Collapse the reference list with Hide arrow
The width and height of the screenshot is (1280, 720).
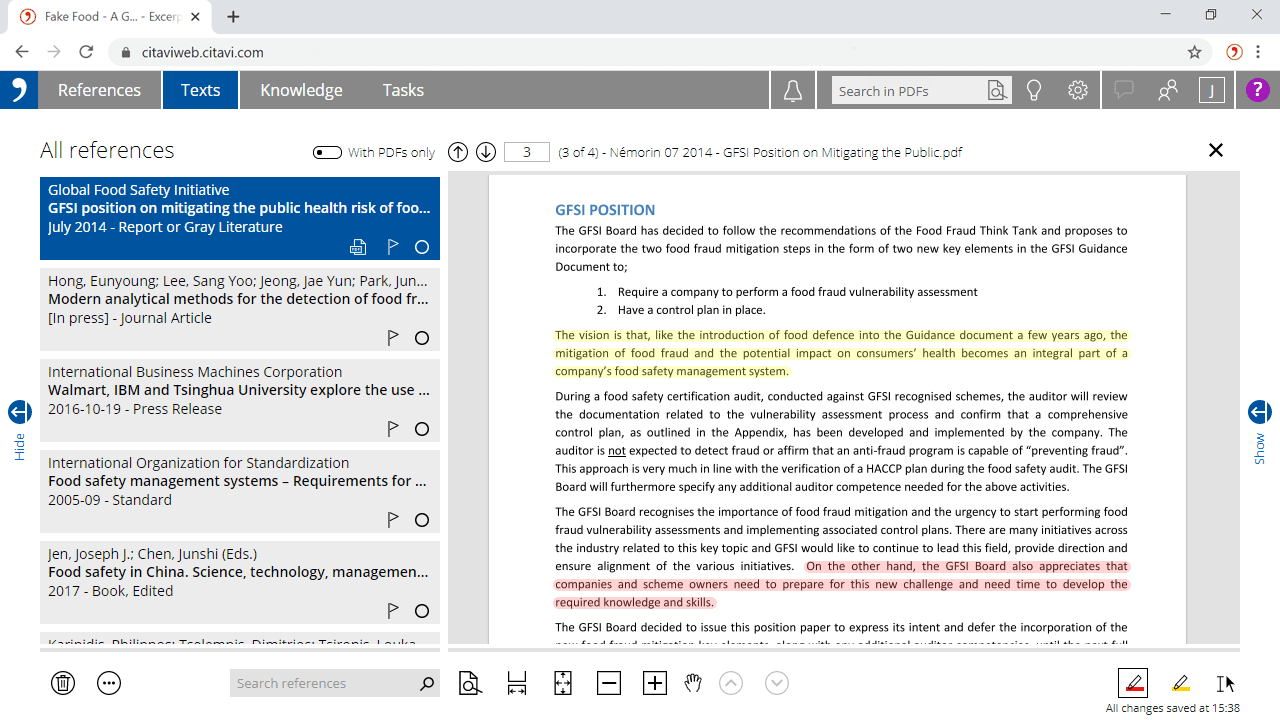tap(19, 412)
